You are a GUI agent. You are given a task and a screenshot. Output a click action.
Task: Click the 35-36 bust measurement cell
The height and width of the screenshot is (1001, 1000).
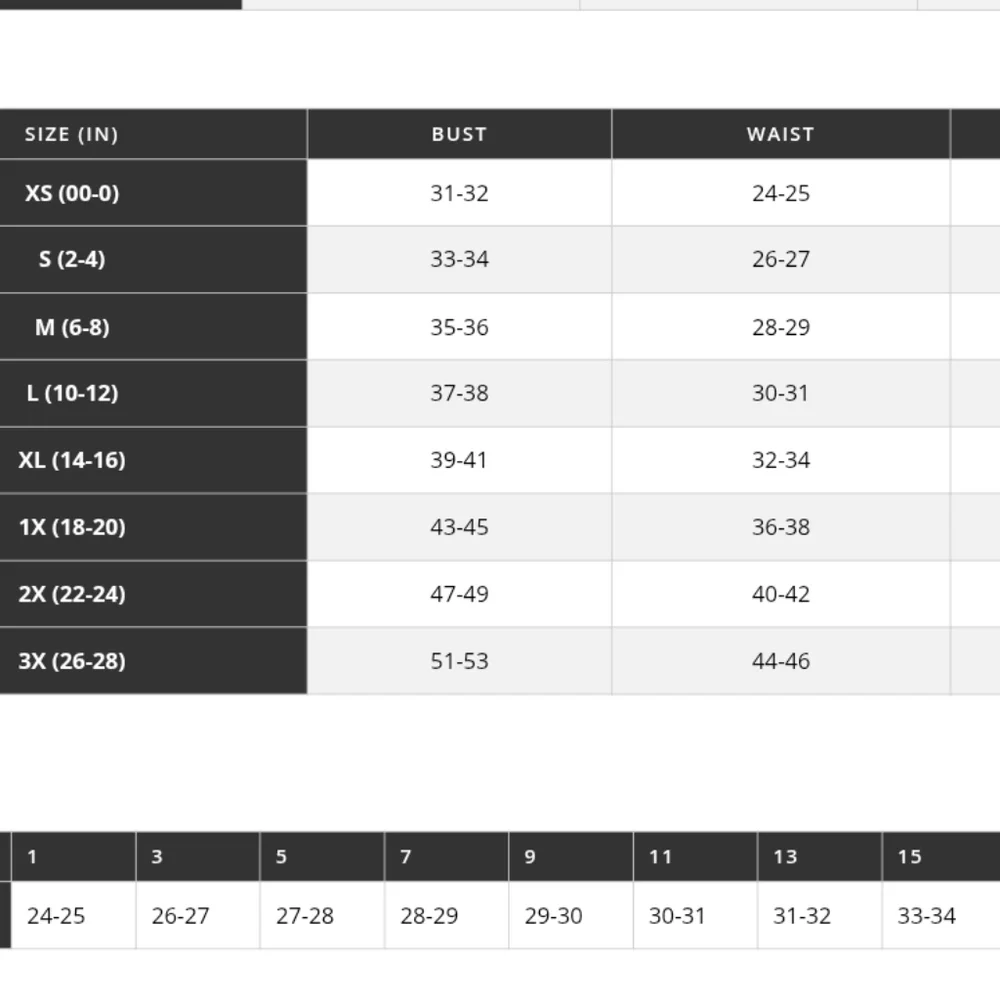pos(459,327)
